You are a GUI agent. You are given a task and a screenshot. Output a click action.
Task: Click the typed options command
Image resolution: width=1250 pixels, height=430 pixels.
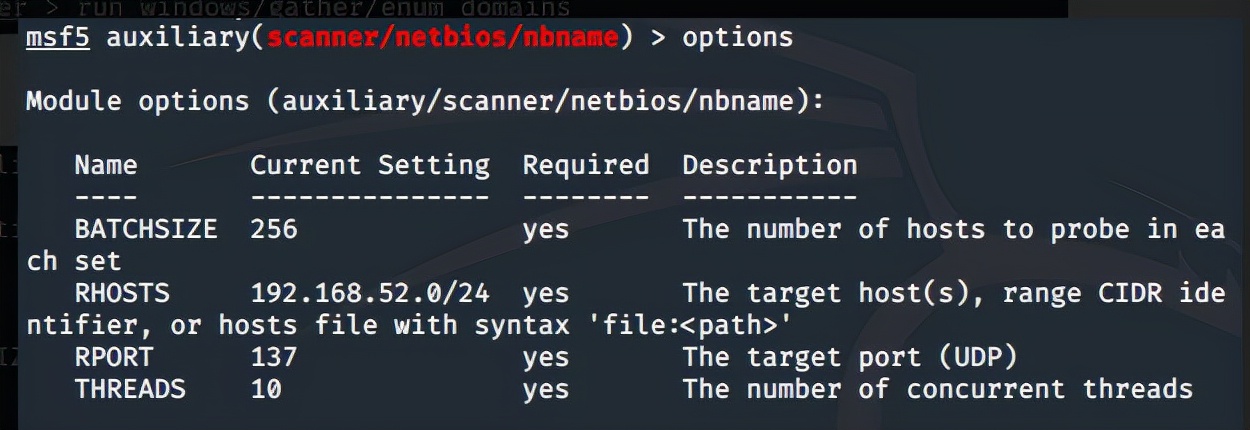[737, 38]
